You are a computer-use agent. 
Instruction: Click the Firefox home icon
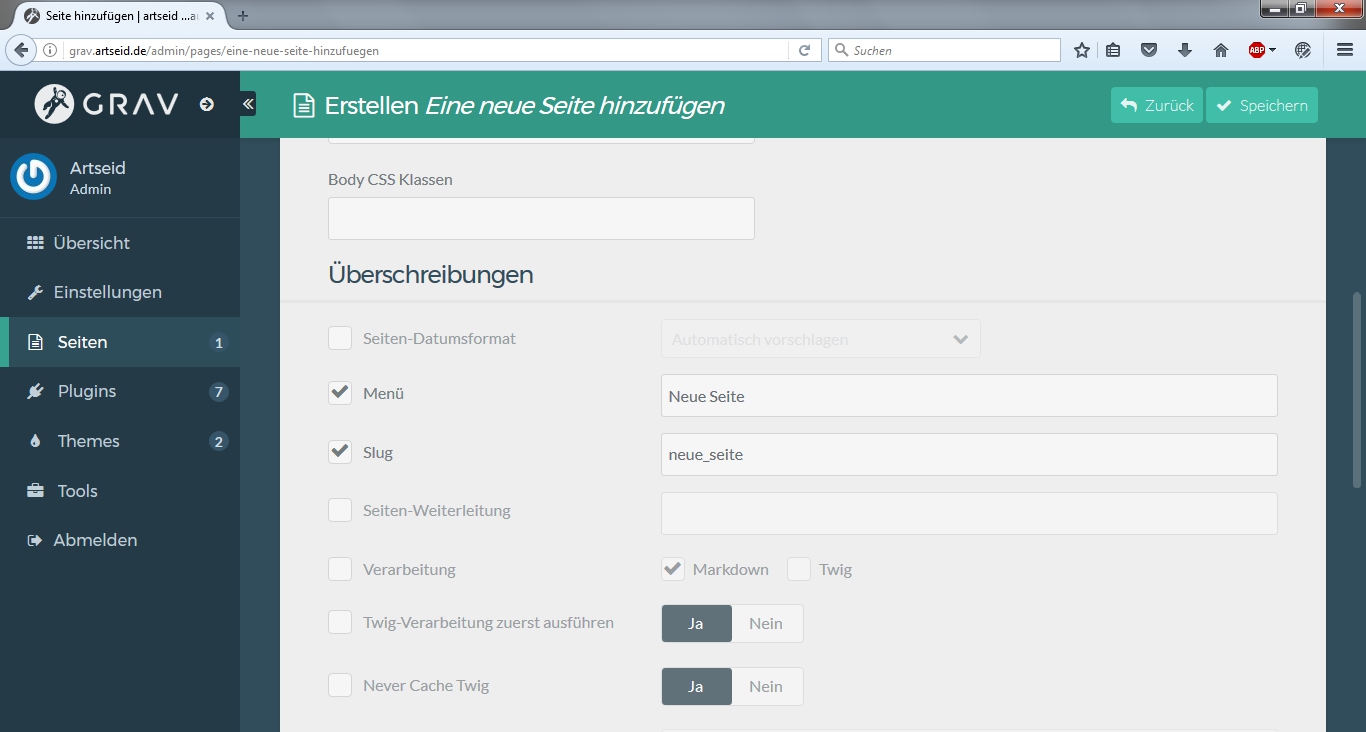click(x=1220, y=50)
